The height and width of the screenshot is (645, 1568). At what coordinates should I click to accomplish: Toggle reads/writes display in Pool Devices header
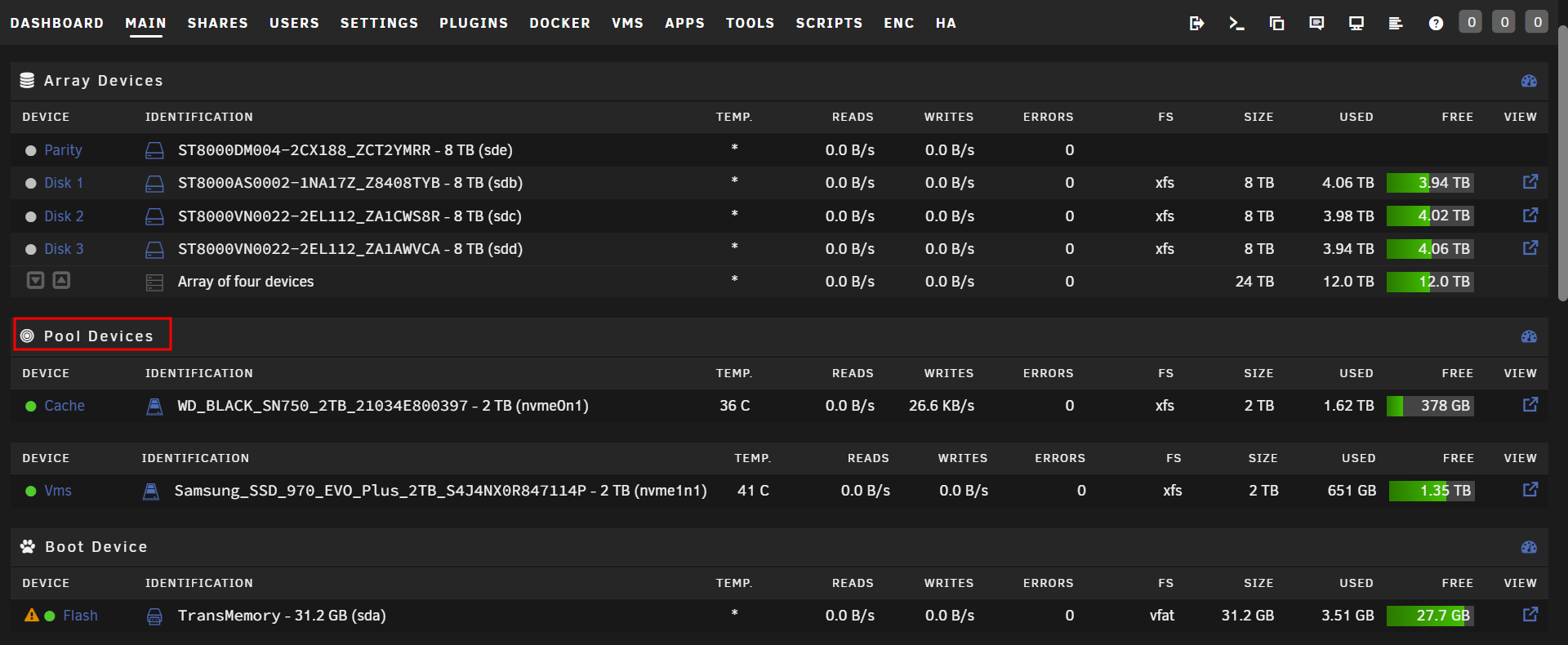(x=1530, y=336)
